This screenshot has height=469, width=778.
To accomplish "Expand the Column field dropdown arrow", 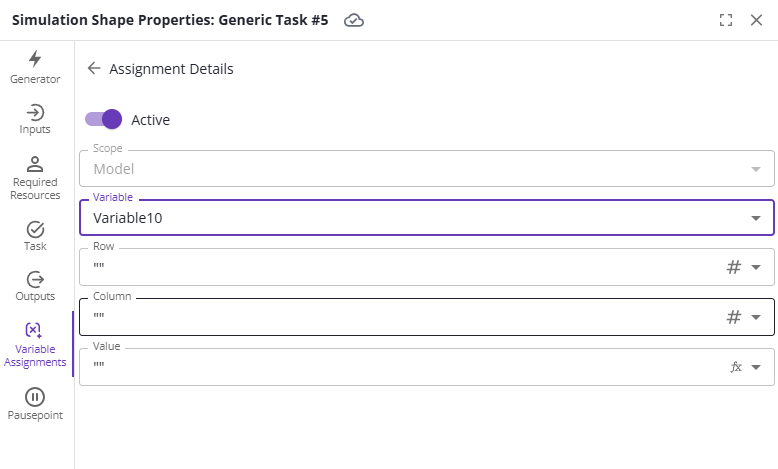I will (x=755, y=317).
